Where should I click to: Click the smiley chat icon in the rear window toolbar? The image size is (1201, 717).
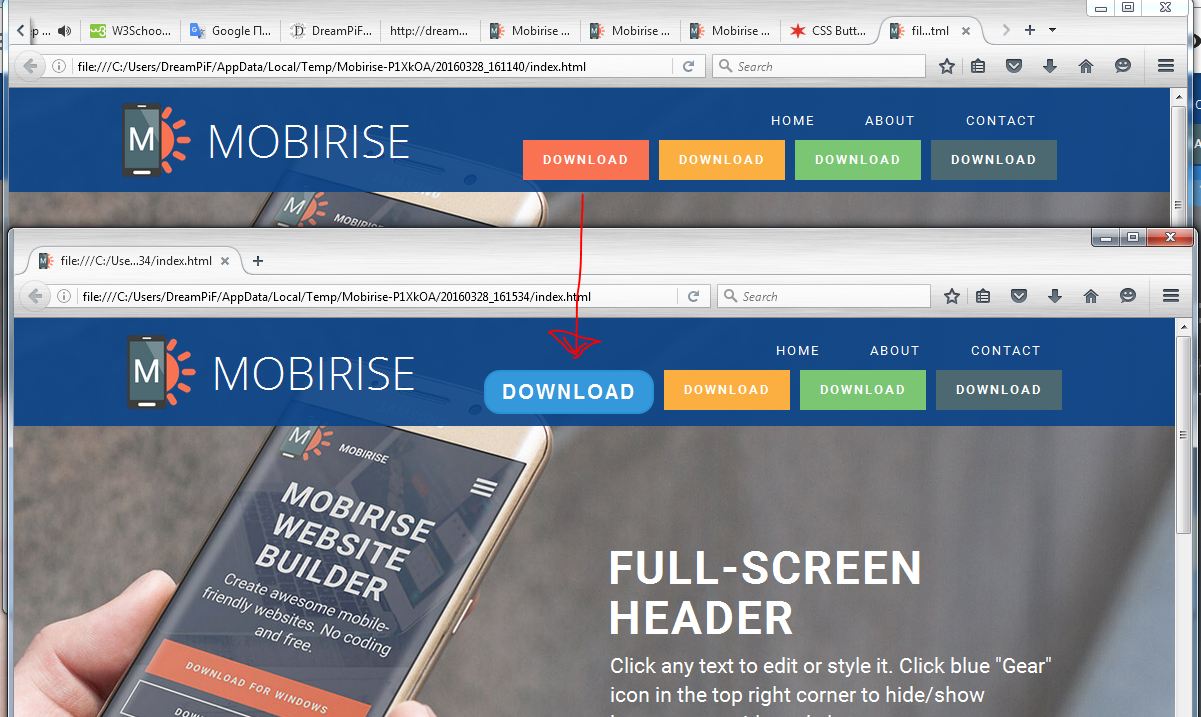click(1123, 66)
